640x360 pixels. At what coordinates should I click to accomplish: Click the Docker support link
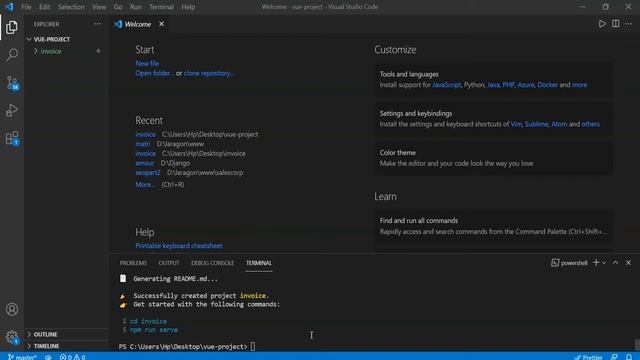point(547,85)
